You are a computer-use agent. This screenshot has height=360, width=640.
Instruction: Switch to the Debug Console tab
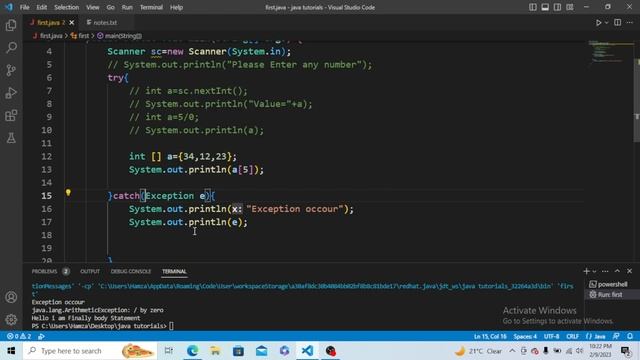[131, 271]
